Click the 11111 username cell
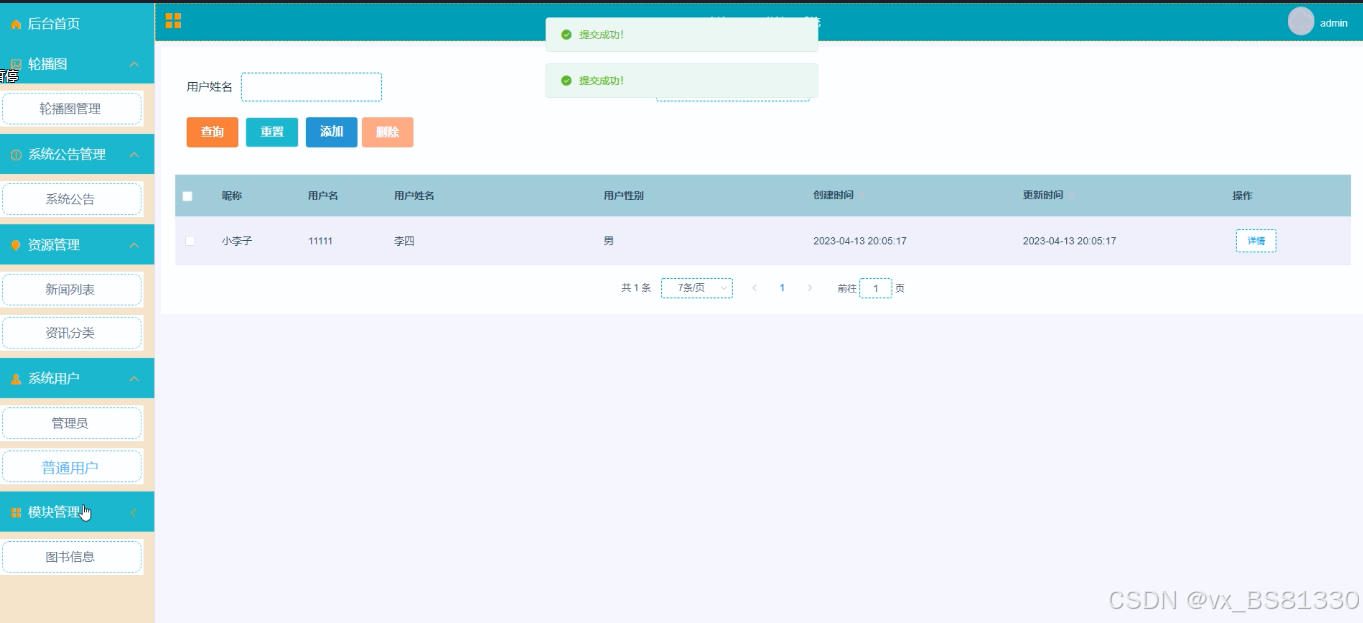 tap(321, 241)
